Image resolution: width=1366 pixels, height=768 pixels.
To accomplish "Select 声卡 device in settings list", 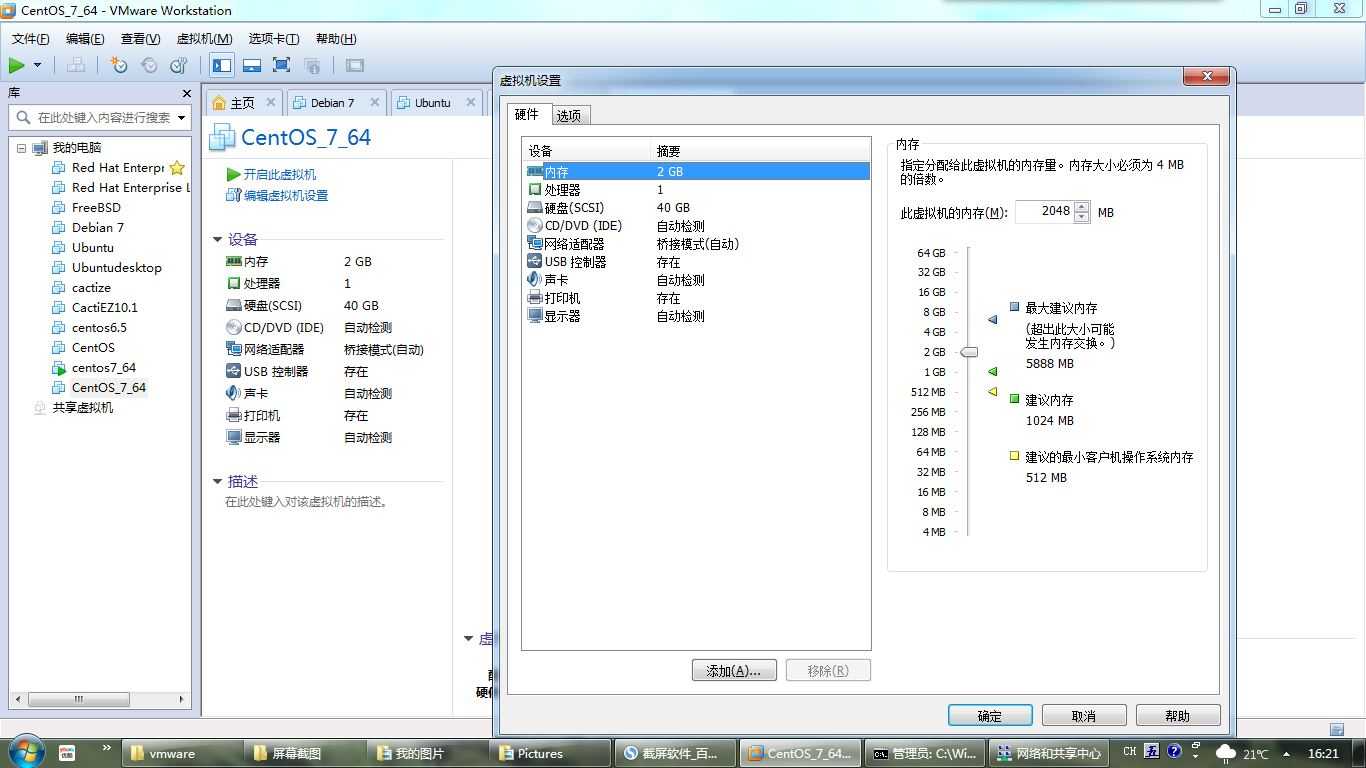I will [697, 280].
